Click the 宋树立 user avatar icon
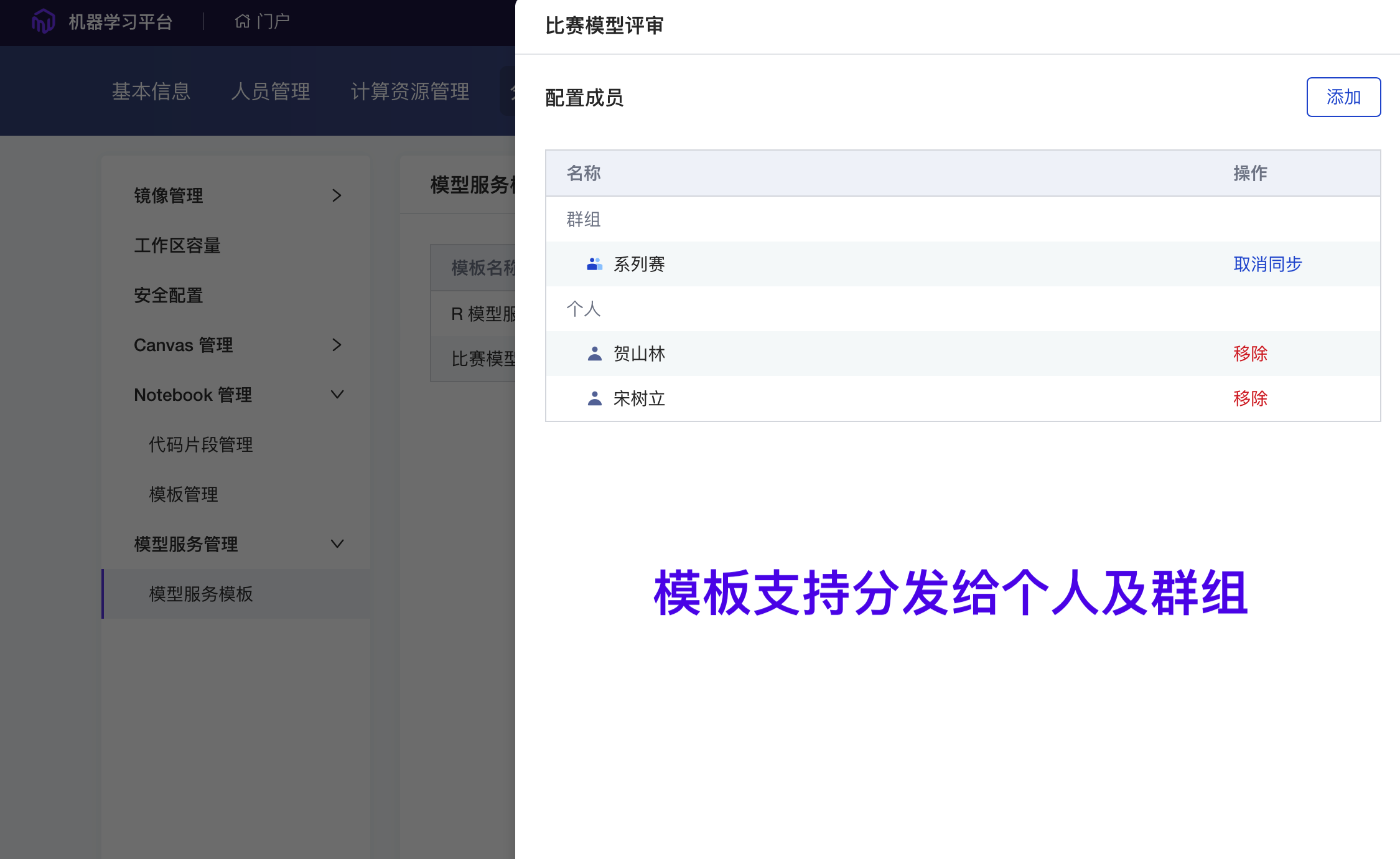This screenshot has height=859, width=1400. pos(594,399)
